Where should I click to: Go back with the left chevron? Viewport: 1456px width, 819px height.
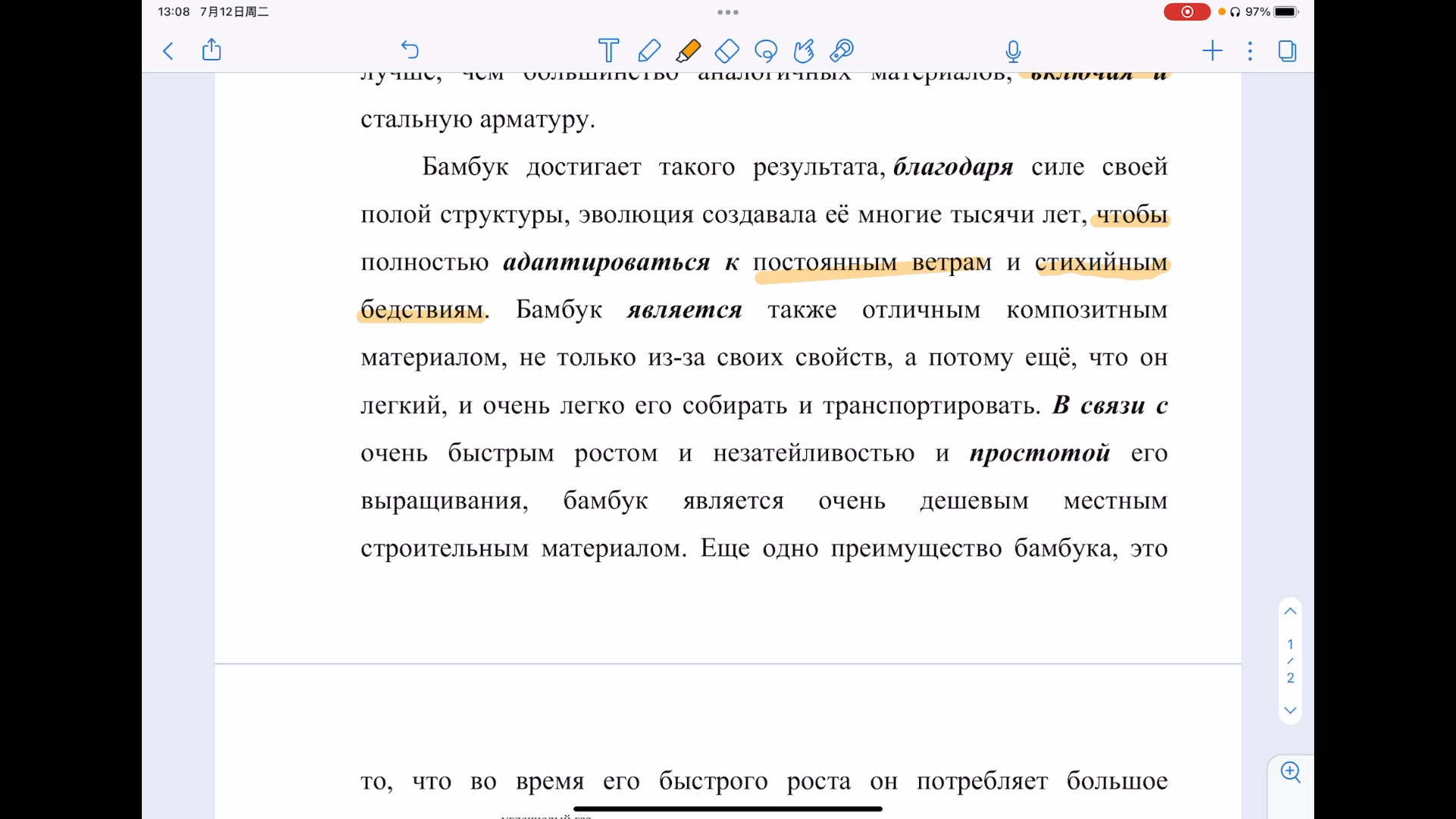coord(168,51)
